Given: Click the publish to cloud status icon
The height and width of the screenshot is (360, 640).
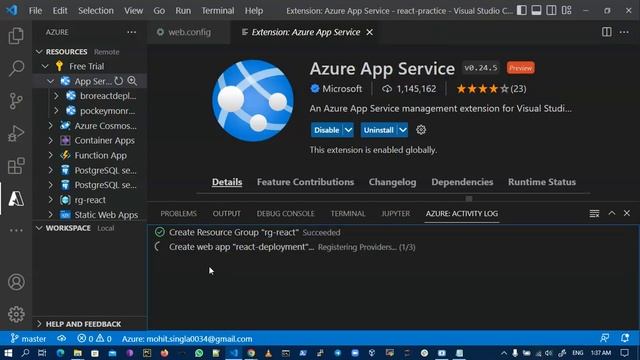Looking at the screenshot, I should tap(62, 339).
